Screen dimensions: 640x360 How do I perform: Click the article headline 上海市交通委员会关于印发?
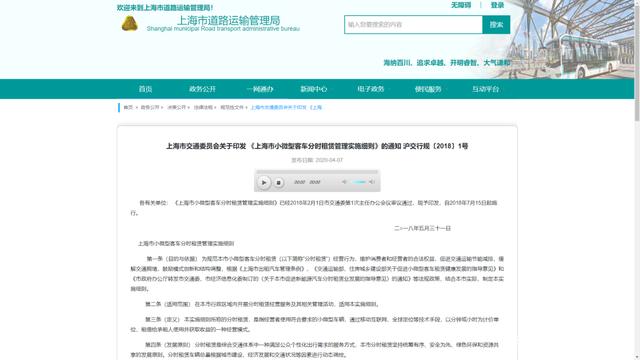[317, 146]
